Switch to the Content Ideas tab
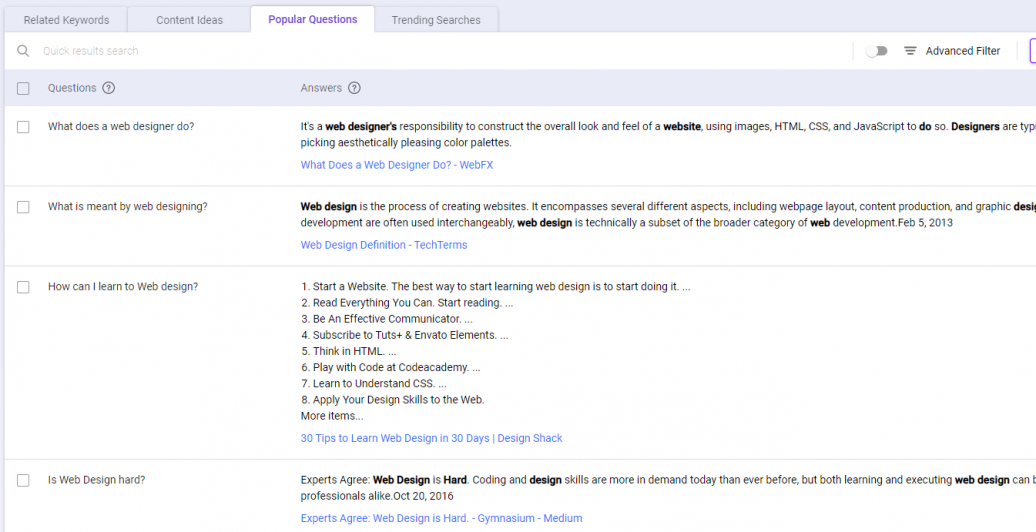Viewport: 1036px width, 532px height. point(190,20)
